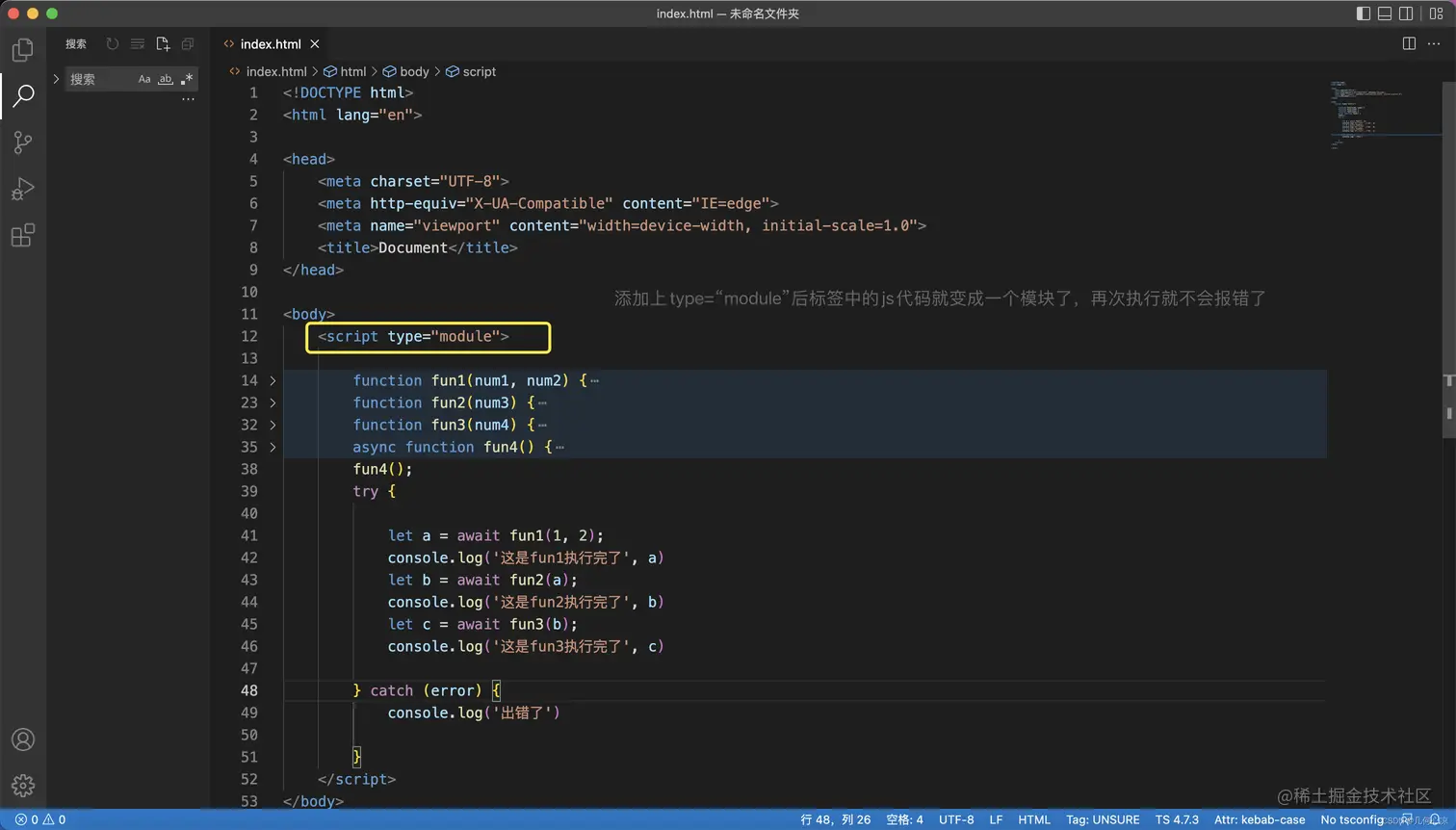Select the index.html editor tab
This screenshot has height=830, width=1456.
pos(271,43)
